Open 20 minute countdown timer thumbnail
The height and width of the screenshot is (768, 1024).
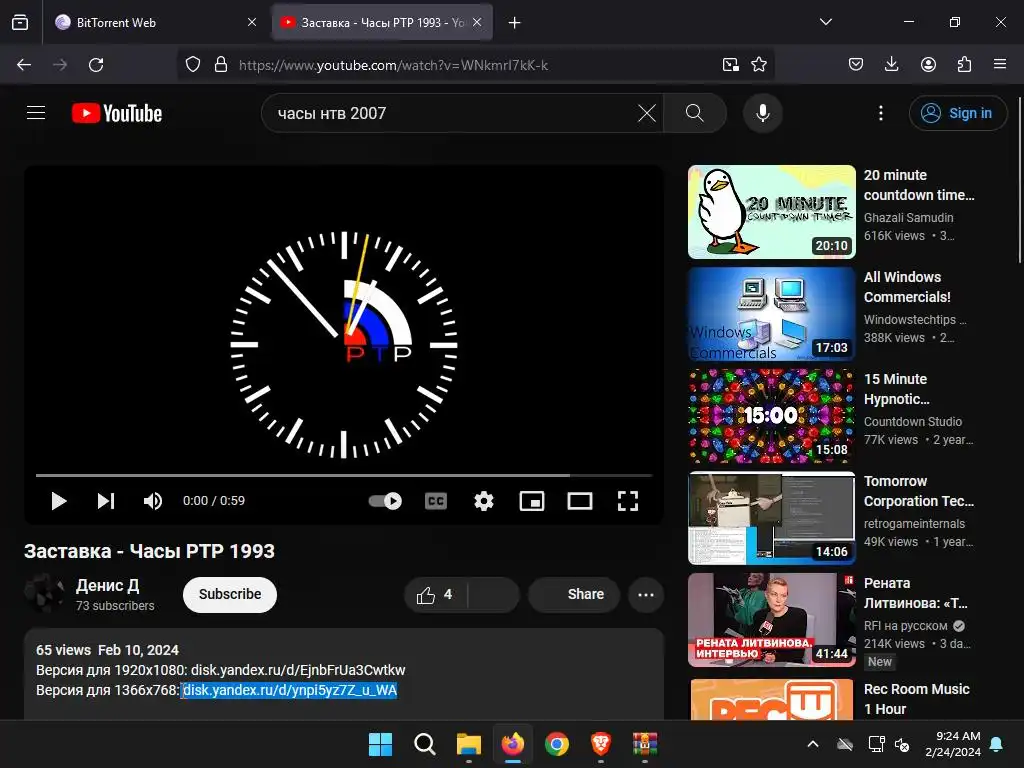click(771, 212)
